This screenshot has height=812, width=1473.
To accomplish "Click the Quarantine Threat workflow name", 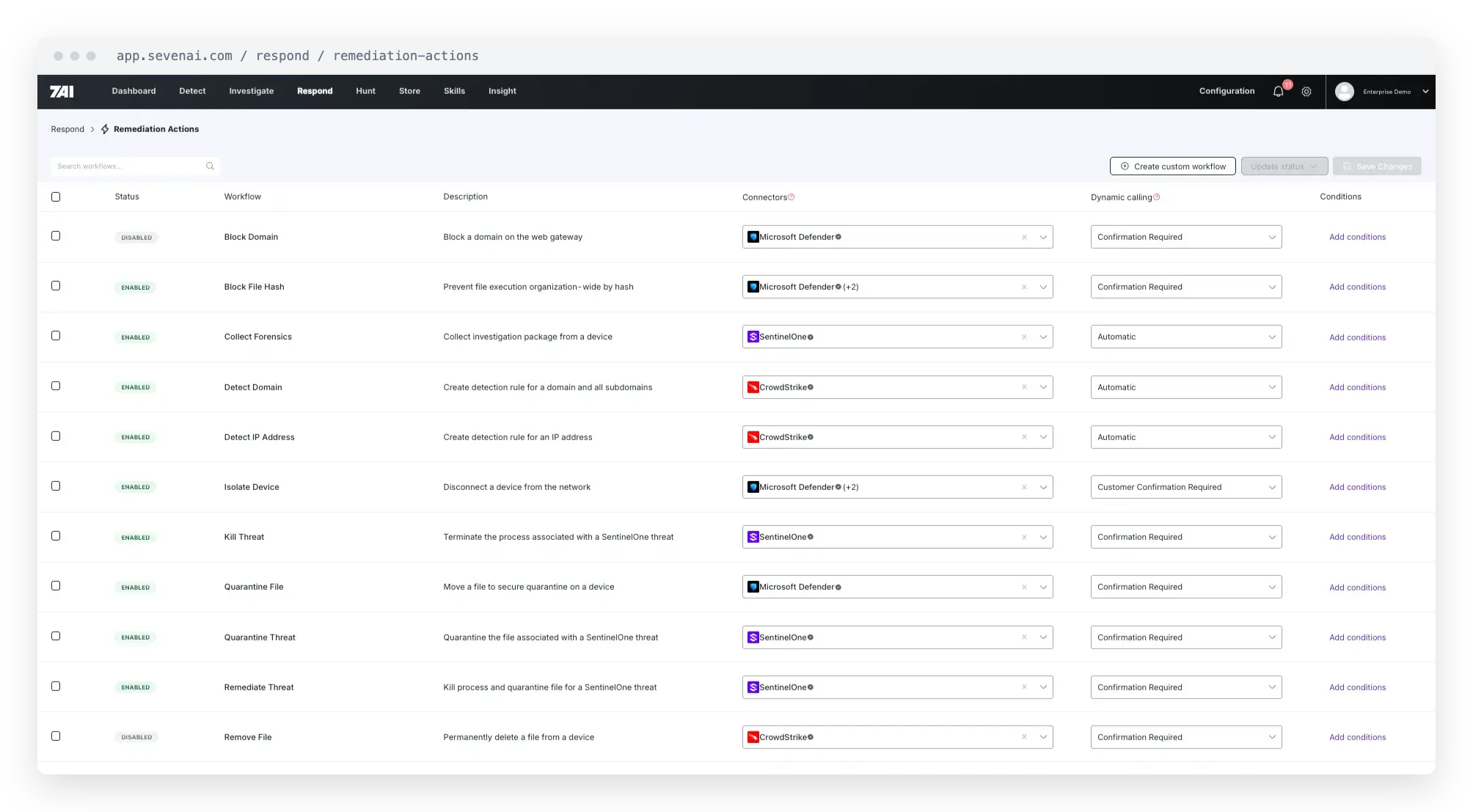I will pyautogui.click(x=260, y=637).
